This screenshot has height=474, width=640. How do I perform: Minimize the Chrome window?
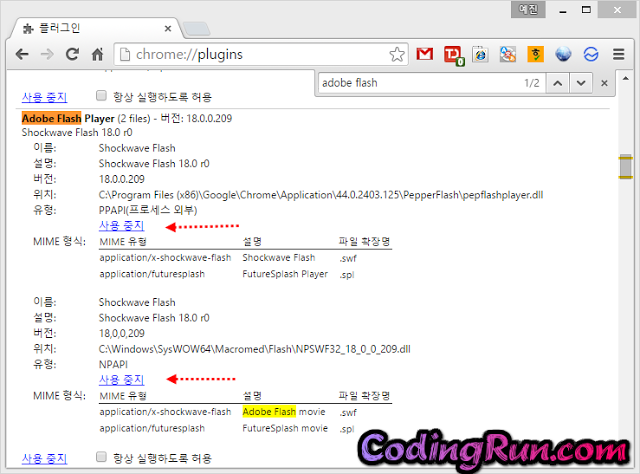pos(563,10)
